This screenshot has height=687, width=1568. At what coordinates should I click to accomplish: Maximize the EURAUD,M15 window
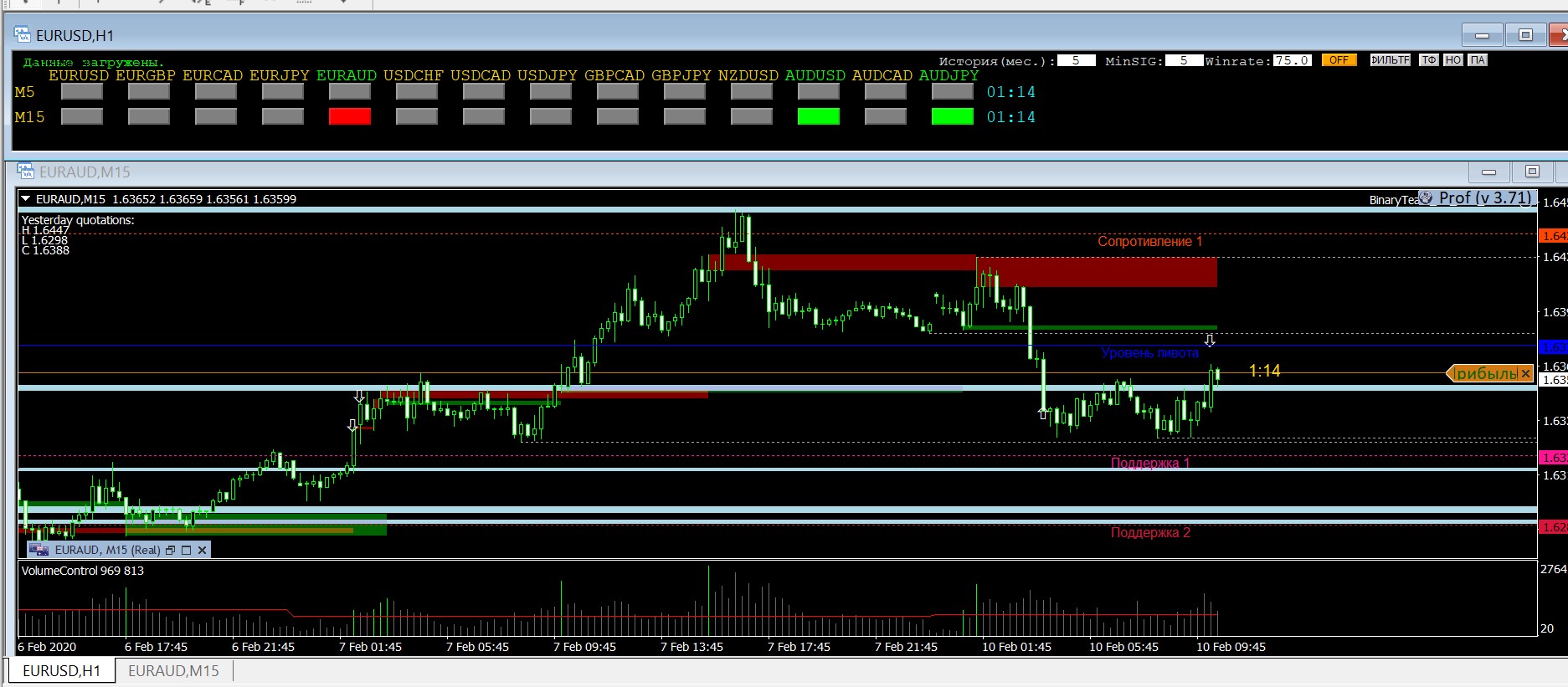tap(1533, 172)
